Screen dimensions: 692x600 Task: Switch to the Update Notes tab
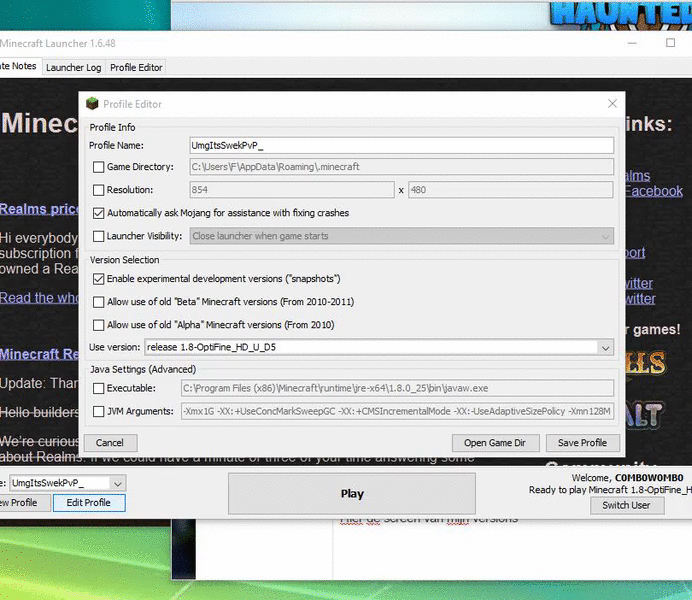(x=20, y=66)
